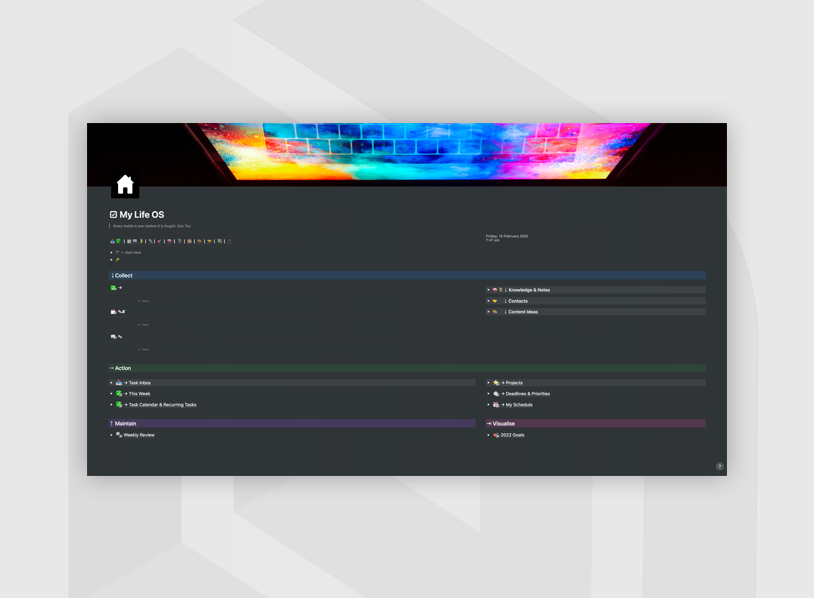The width and height of the screenshot is (814, 598).
Task: Click the inbox-and-checkmark shortcut in the emoji nav row
Action: [x=115, y=241]
